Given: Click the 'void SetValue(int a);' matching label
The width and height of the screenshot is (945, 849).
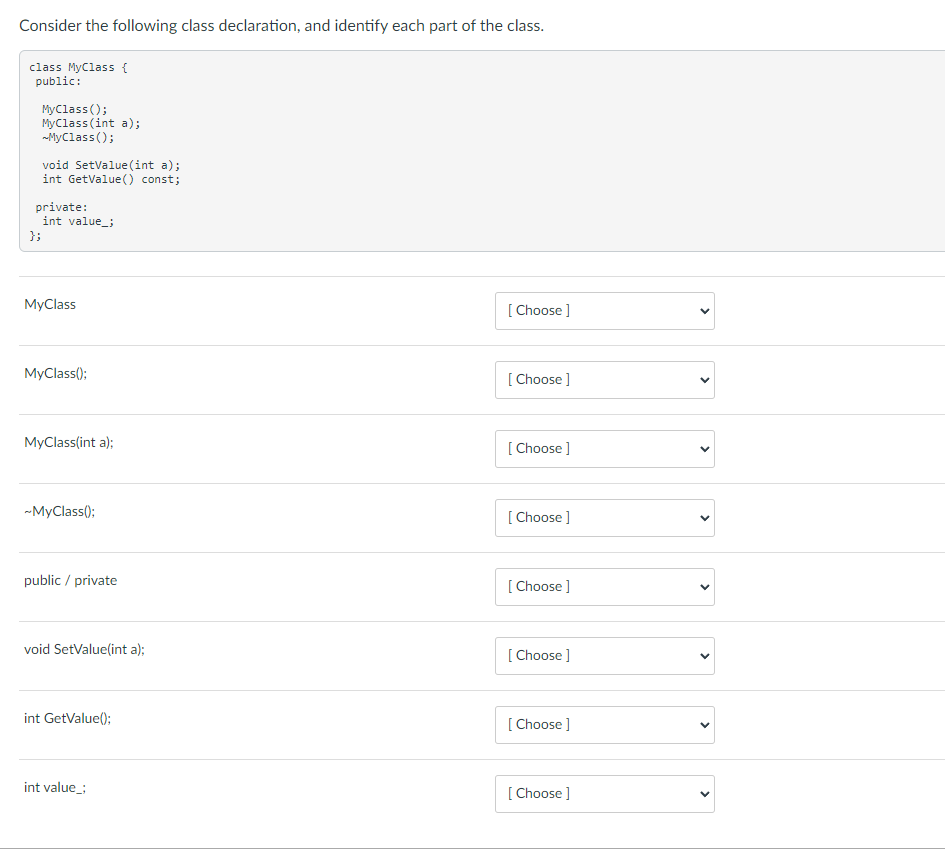Looking at the screenshot, I should pos(84,649).
